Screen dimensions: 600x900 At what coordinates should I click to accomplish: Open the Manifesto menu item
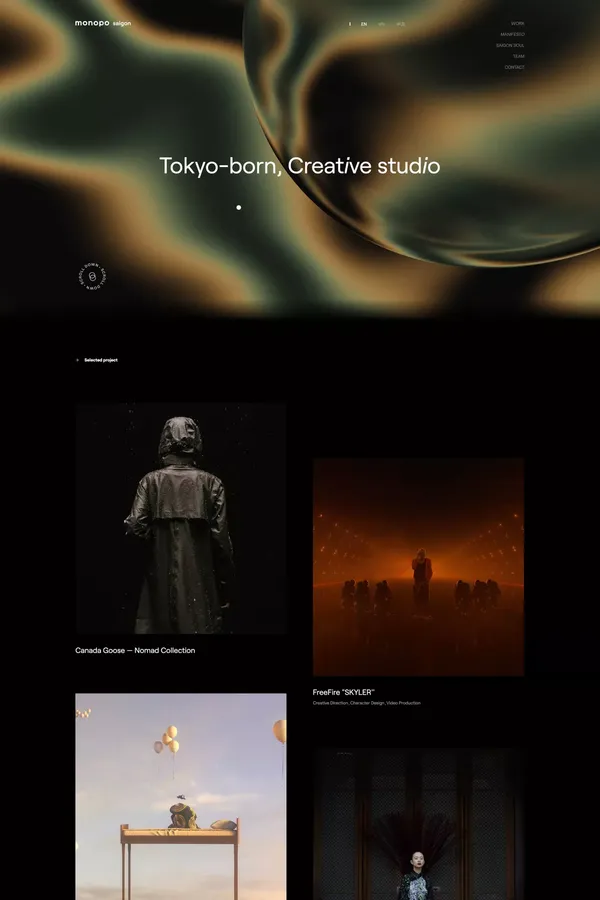(513, 34)
